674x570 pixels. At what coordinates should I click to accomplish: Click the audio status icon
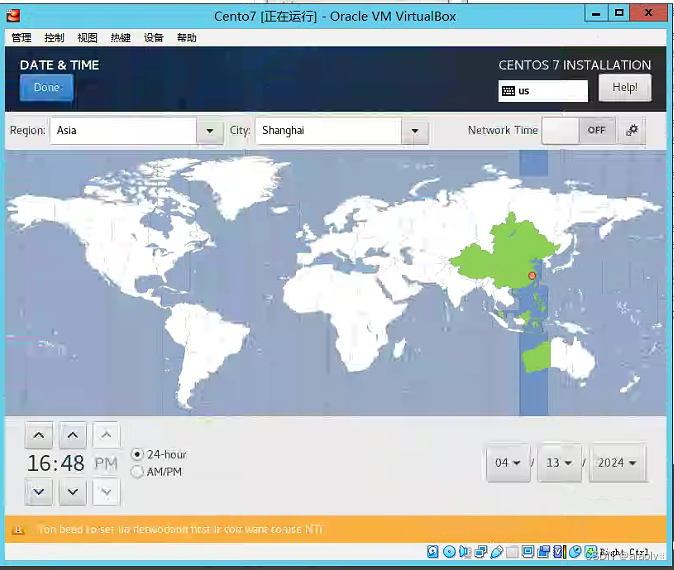pyautogui.click(x=465, y=552)
